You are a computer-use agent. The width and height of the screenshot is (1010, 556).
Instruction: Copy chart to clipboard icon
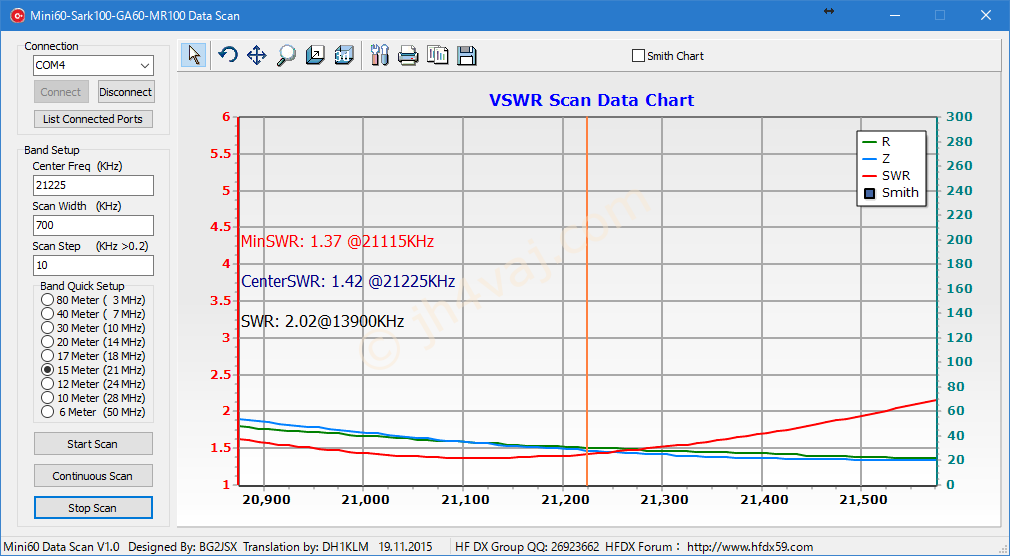click(438, 55)
